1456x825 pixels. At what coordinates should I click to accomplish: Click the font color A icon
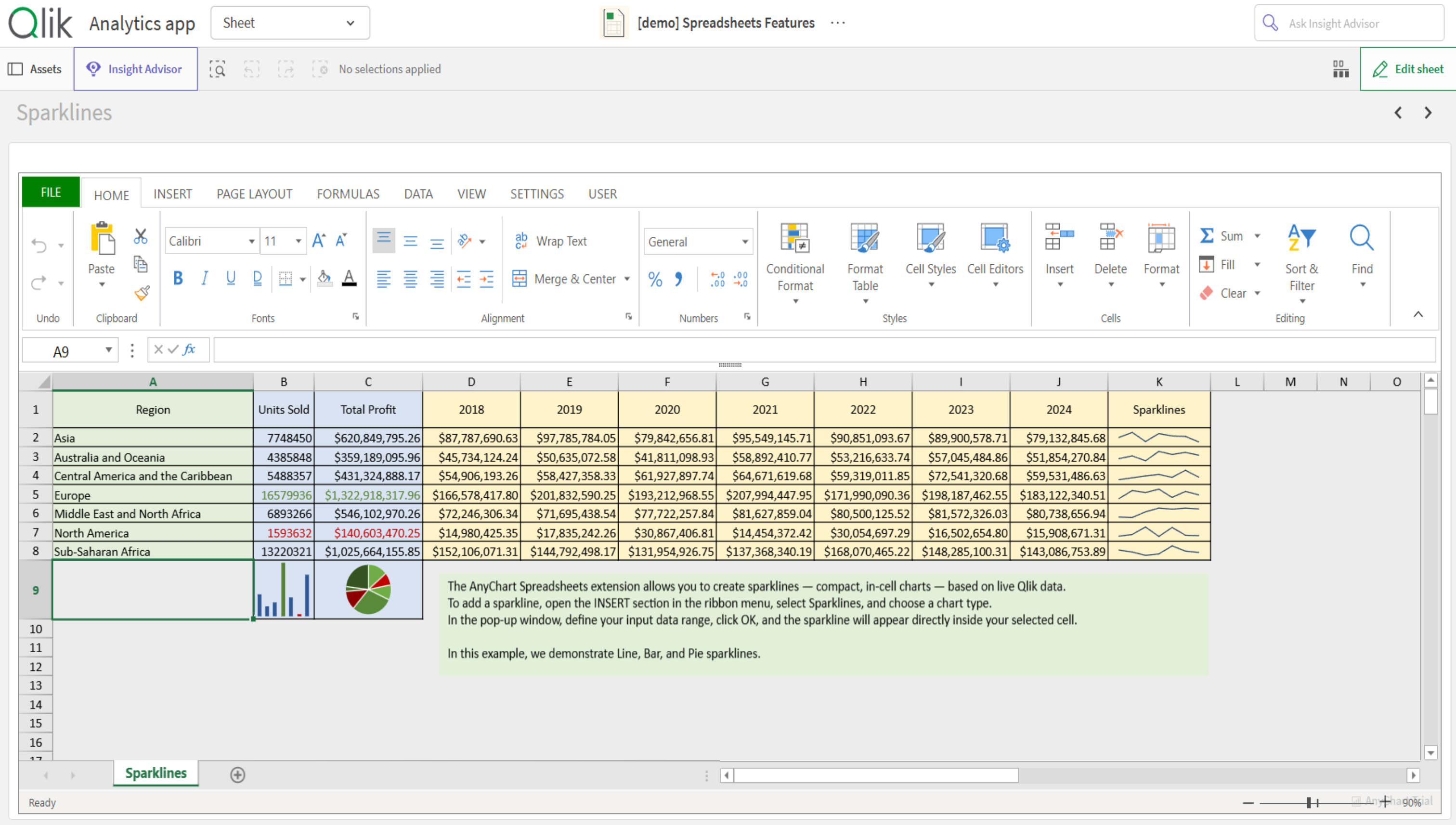pos(350,278)
